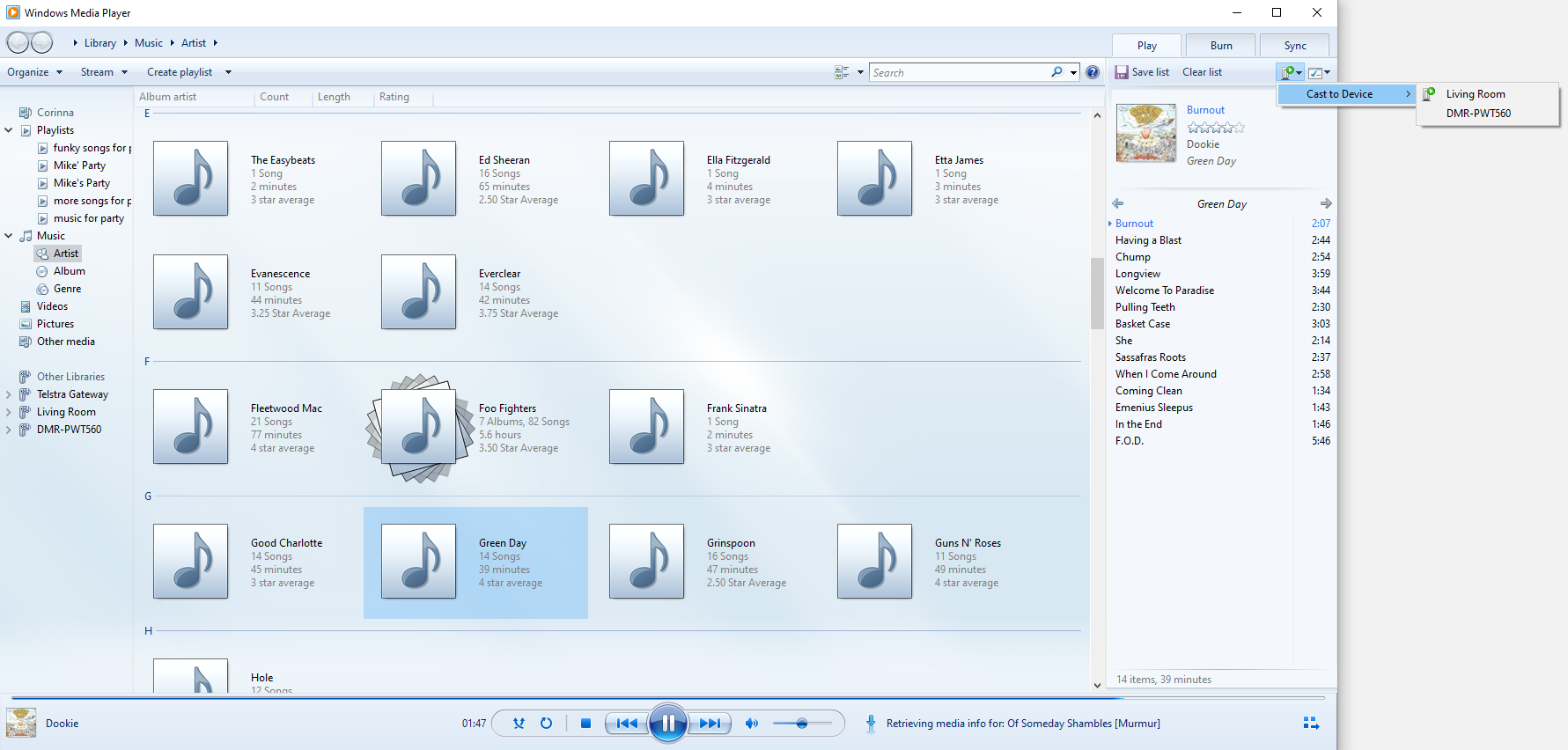The height and width of the screenshot is (750, 1568).
Task: Click the star rating for Burnout
Action: click(1216, 128)
